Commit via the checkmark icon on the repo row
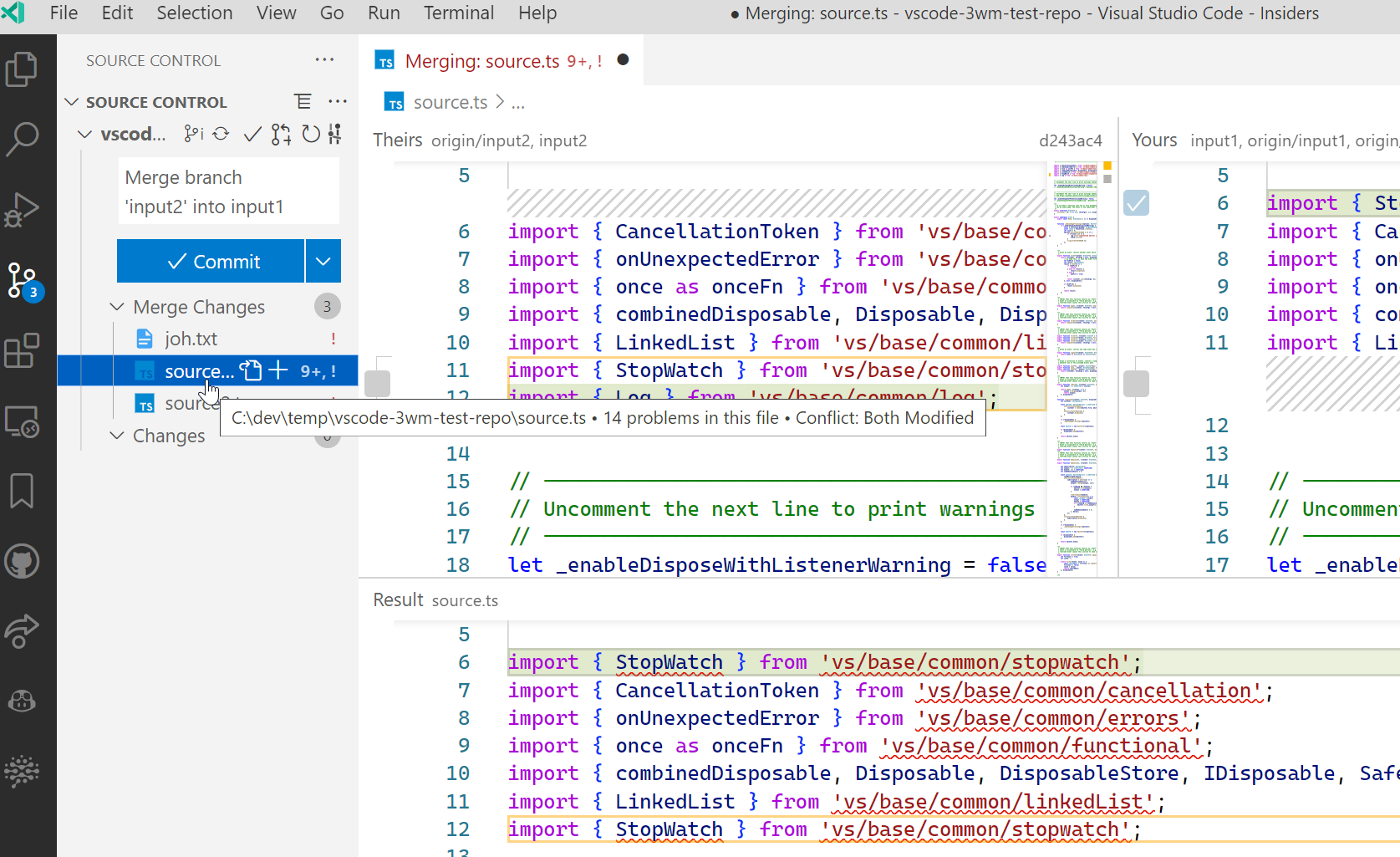This screenshot has height=857, width=1400. point(252,133)
